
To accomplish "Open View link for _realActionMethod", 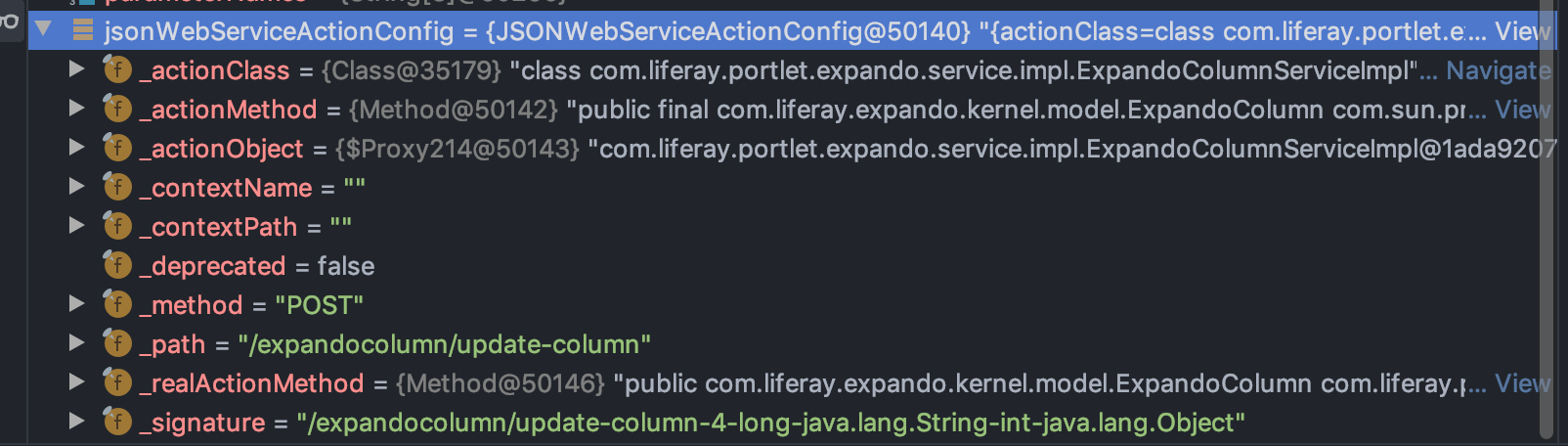I will point(1520,383).
